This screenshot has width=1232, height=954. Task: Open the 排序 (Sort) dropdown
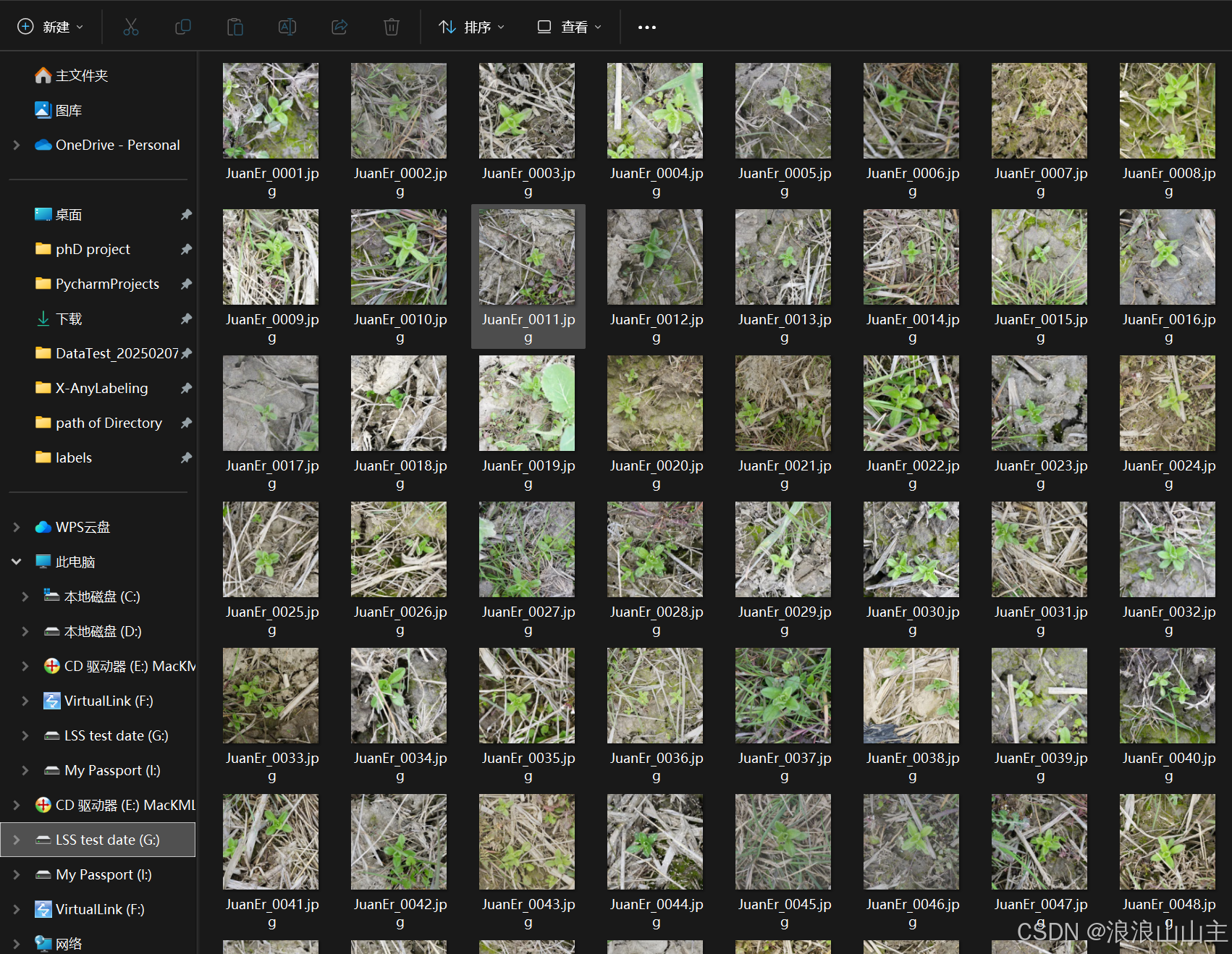472,27
